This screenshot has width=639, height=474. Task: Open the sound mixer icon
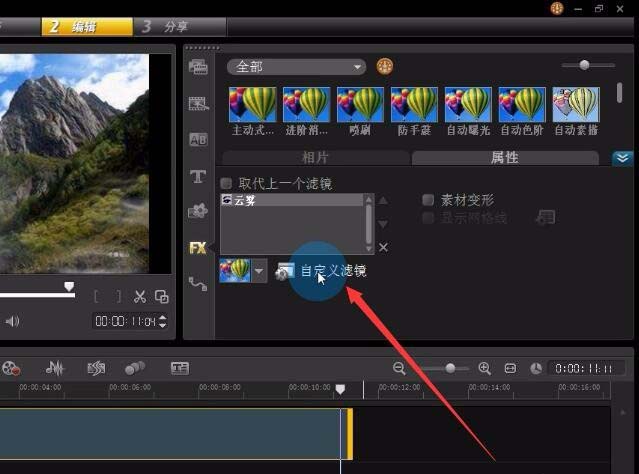coord(55,368)
